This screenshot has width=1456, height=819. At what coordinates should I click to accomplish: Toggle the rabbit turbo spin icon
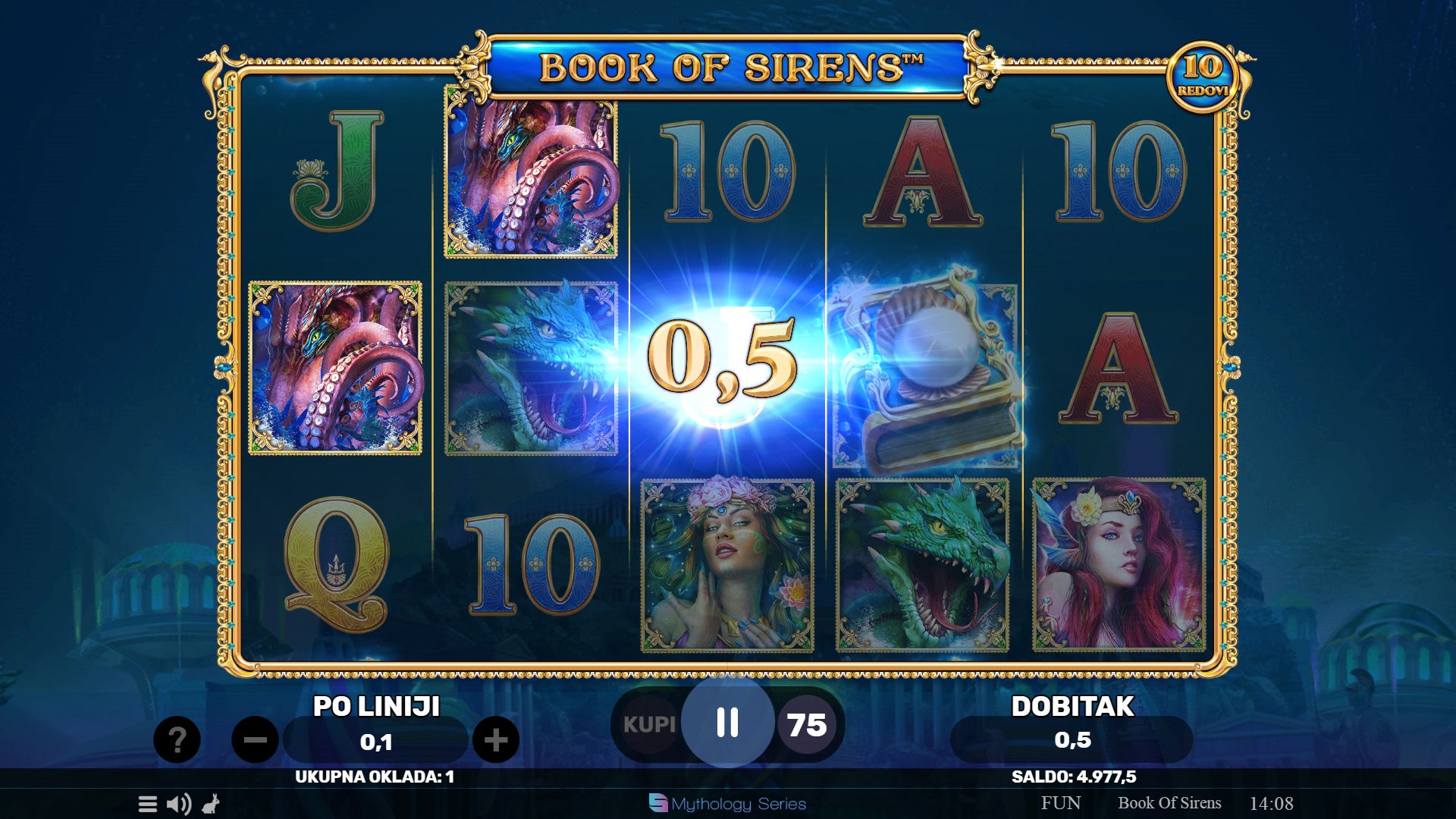pyautogui.click(x=211, y=804)
